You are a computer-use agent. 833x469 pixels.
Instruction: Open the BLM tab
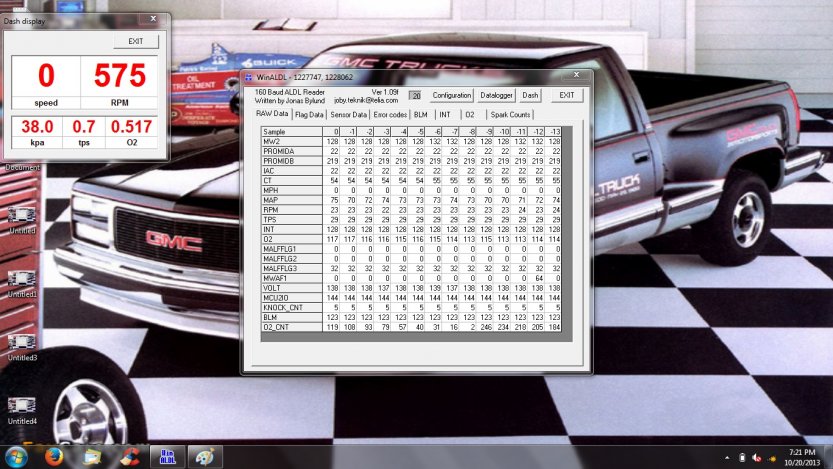pos(421,115)
